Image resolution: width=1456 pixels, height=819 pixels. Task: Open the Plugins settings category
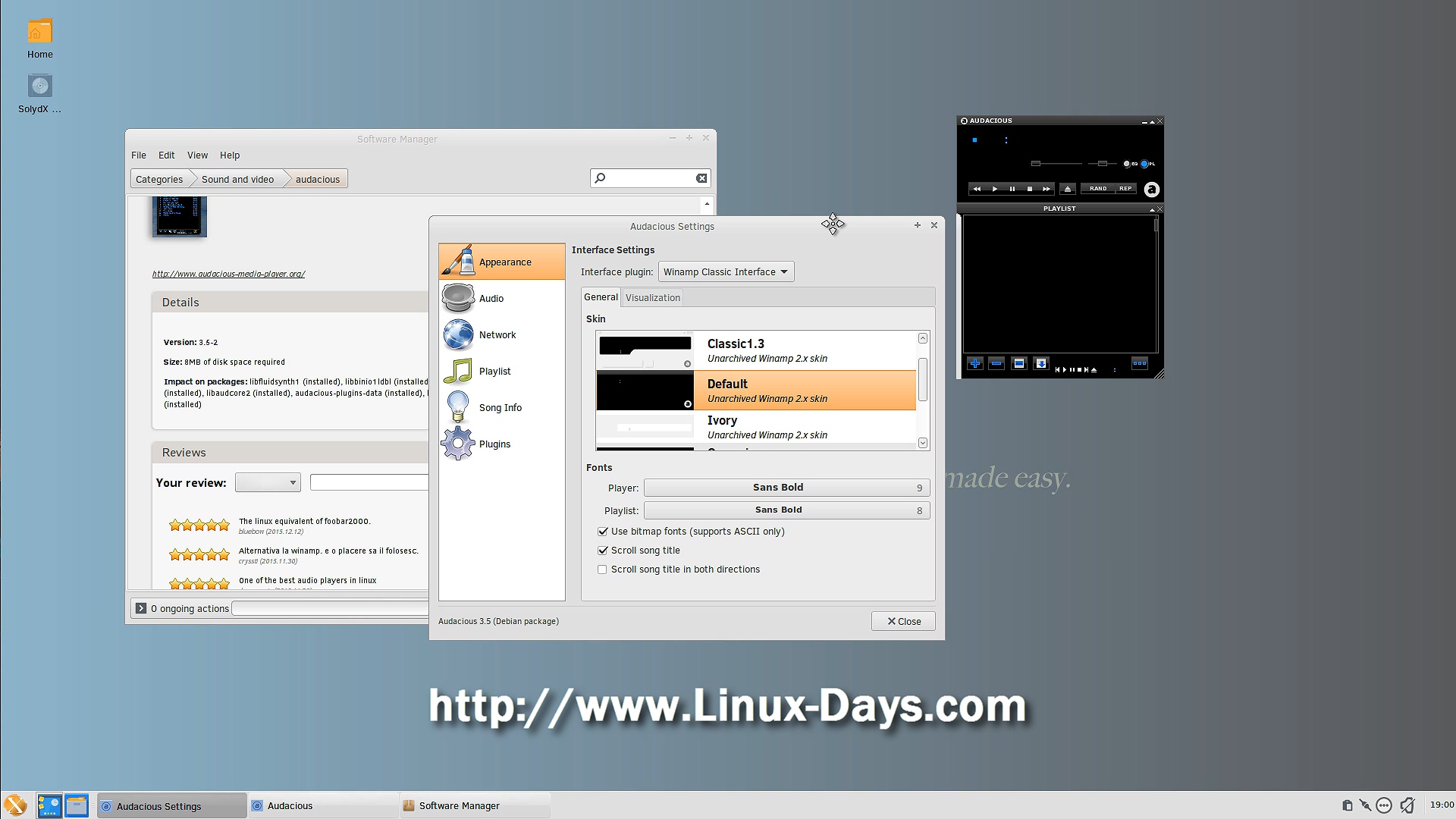tap(502, 444)
